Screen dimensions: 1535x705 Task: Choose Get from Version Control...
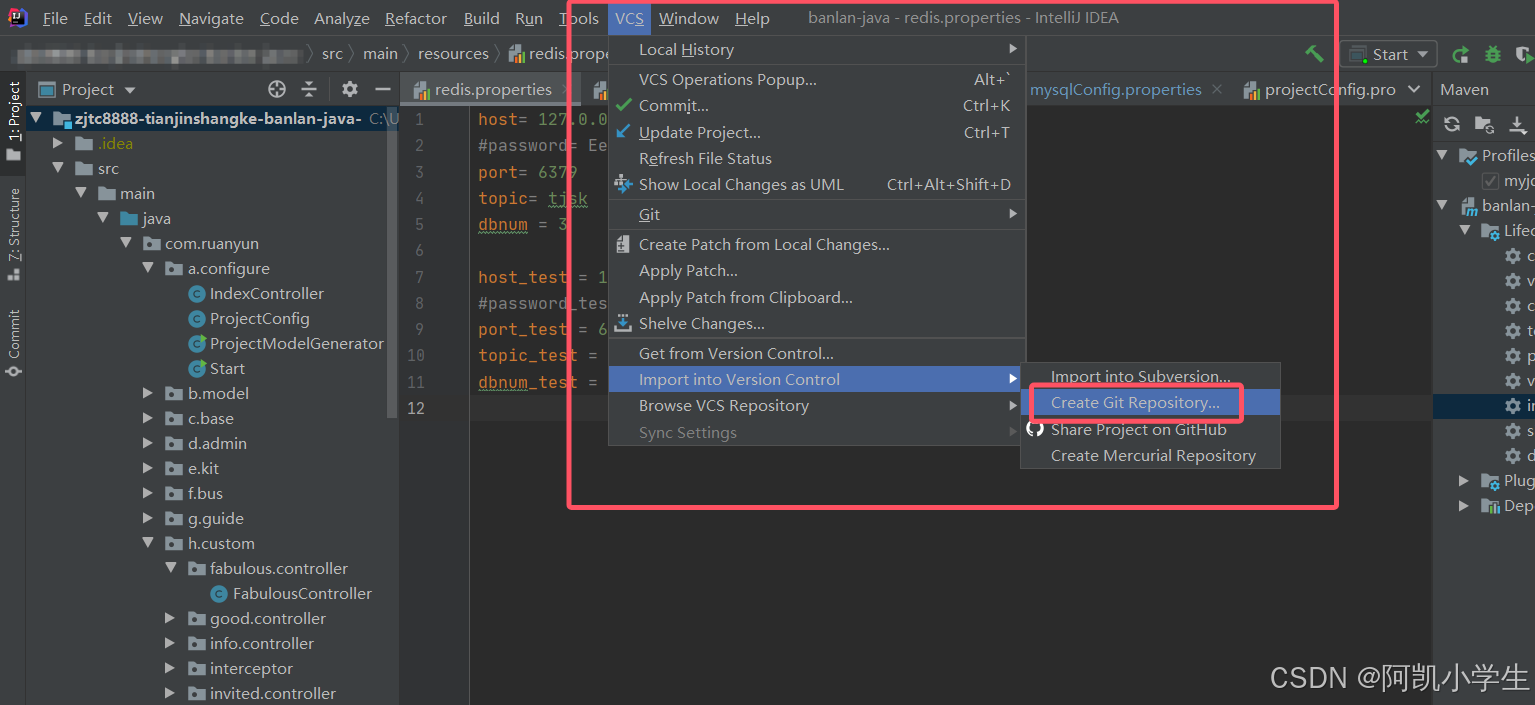pos(817,353)
